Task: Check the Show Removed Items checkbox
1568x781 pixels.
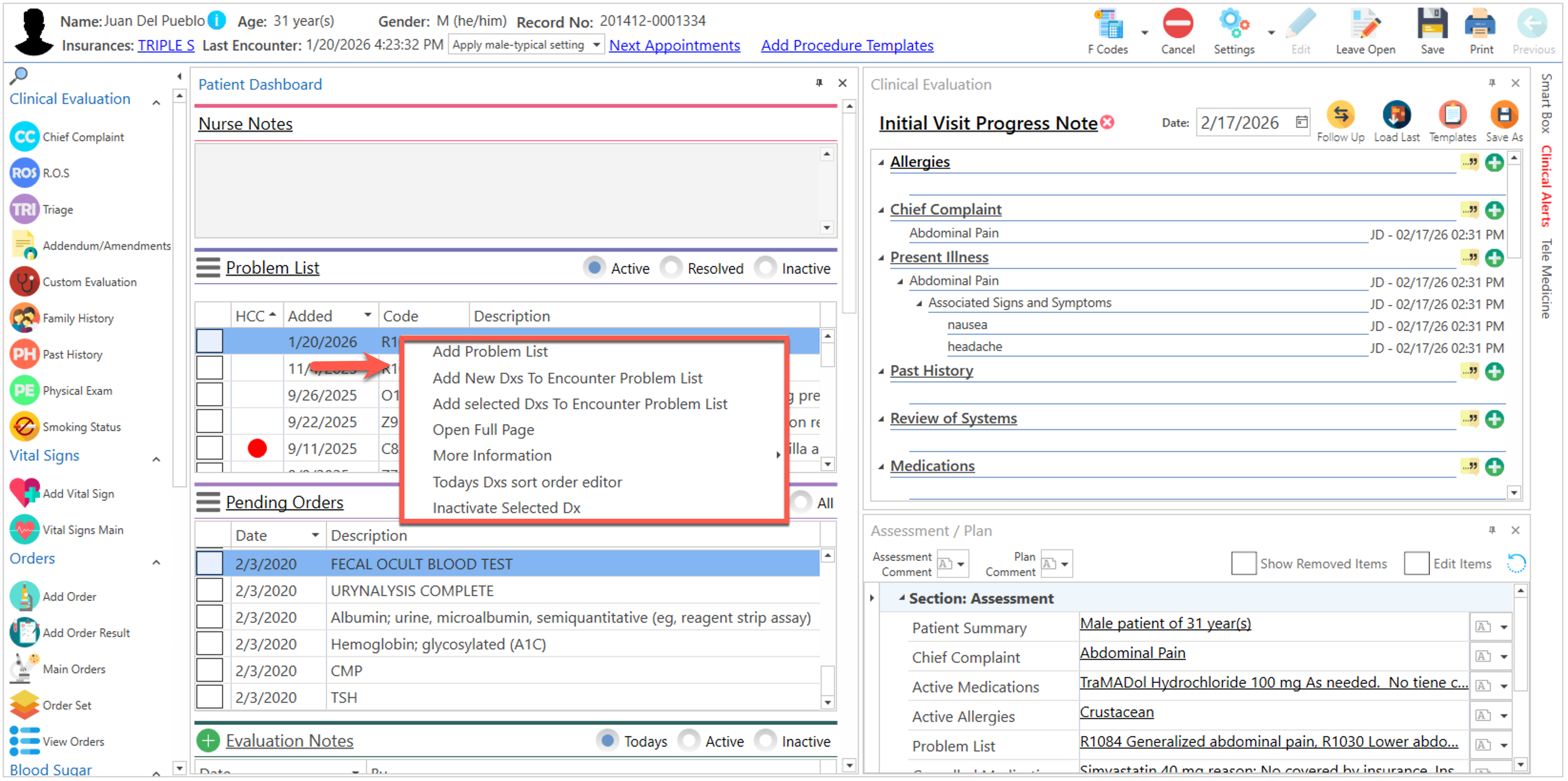Action: pyautogui.click(x=1243, y=563)
